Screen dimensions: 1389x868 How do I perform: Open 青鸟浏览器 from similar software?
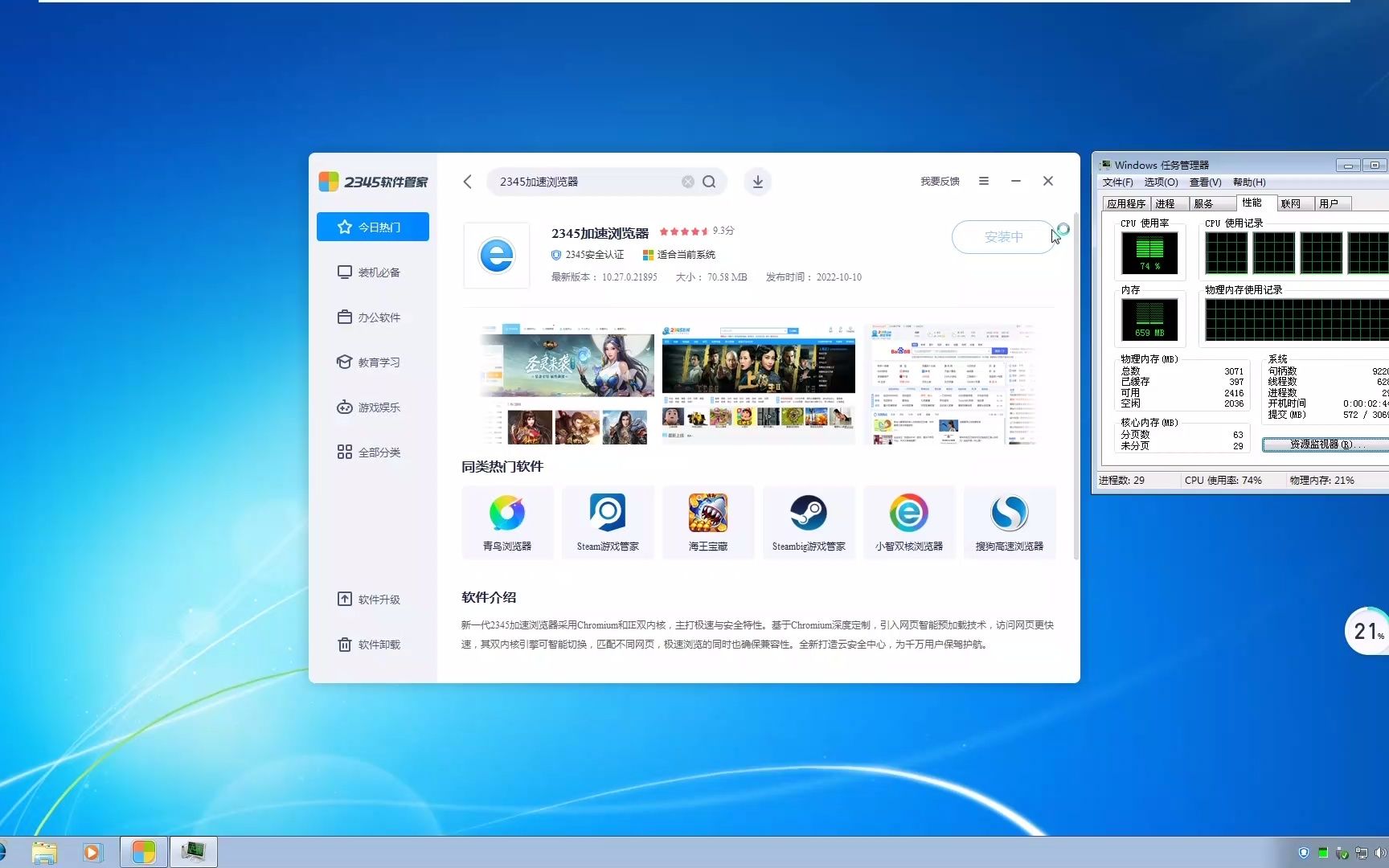(x=507, y=522)
